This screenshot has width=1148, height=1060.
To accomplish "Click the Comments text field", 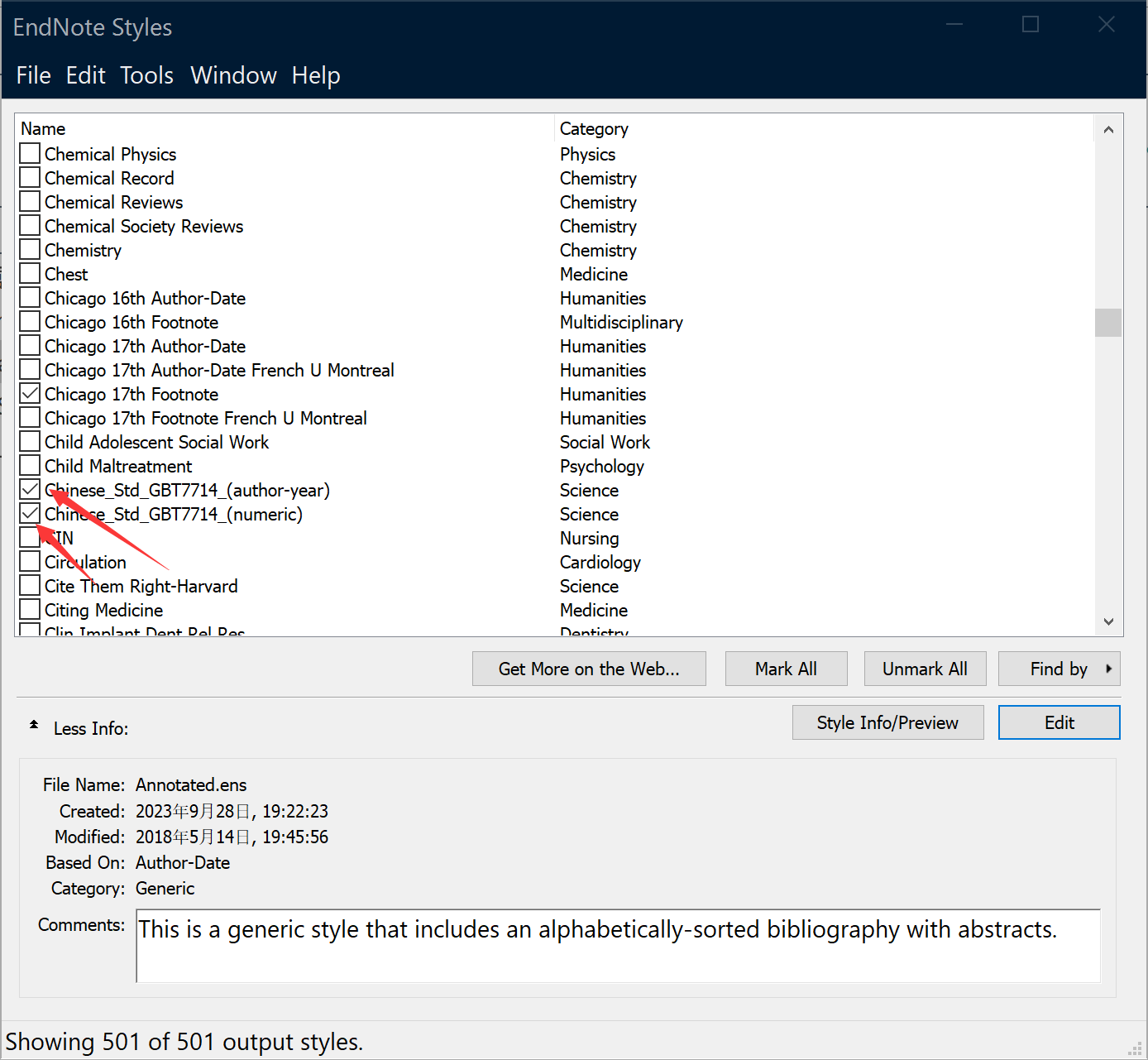I will point(618,946).
